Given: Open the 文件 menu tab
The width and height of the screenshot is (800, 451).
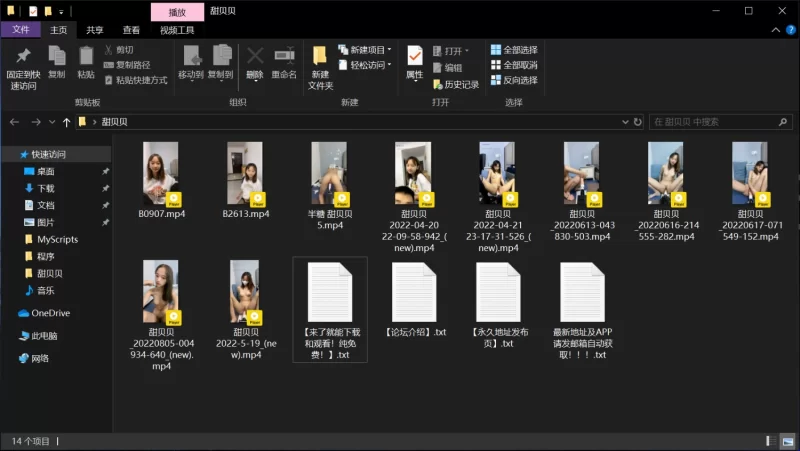Looking at the screenshot, I should 20,30.
